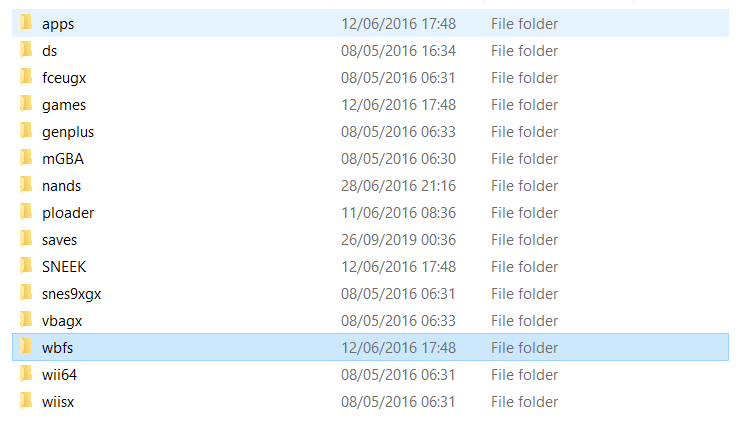Select the wbfs folder icon
This screenshot has width=742, height=438.
(26, 347)
